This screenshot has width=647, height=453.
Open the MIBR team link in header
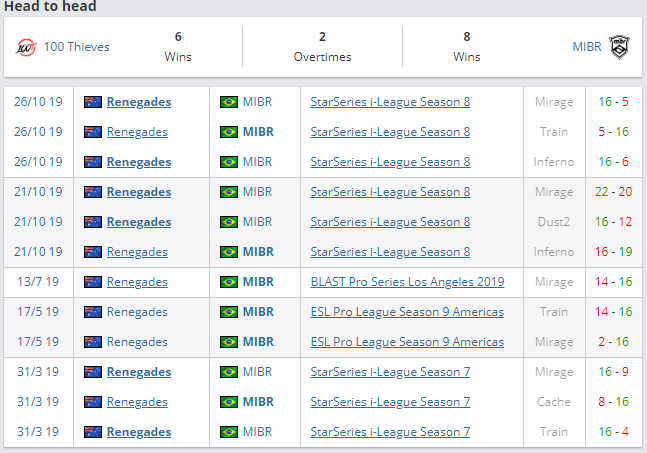pyautogui.click(x=587, y=47)
